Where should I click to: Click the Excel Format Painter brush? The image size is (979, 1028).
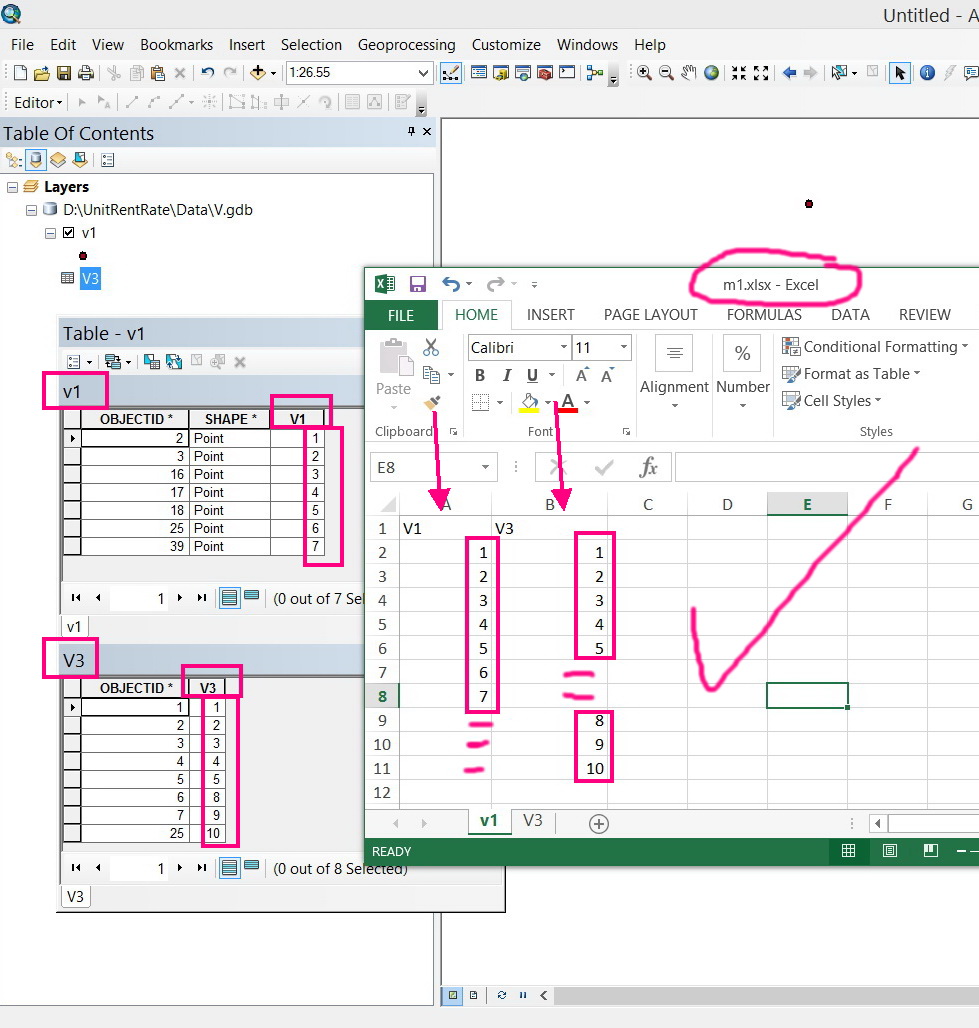[x=431, y=403]
